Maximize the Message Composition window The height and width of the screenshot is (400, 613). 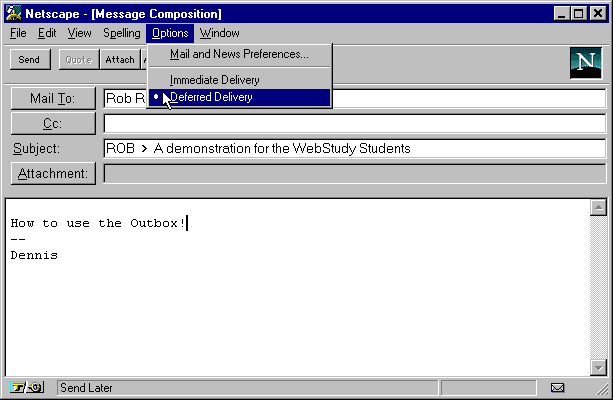click(578, 14)
